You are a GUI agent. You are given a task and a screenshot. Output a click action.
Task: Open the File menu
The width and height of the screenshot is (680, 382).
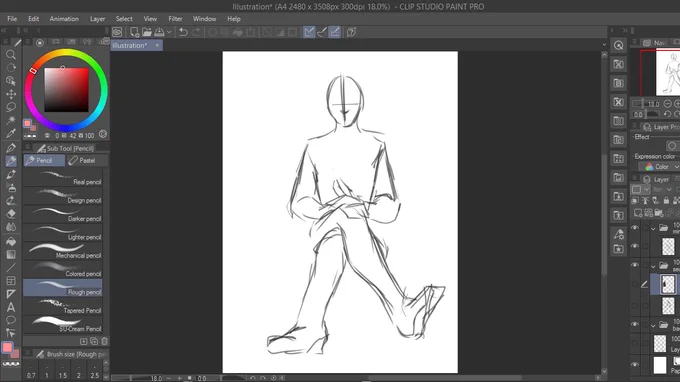(12, 19)
